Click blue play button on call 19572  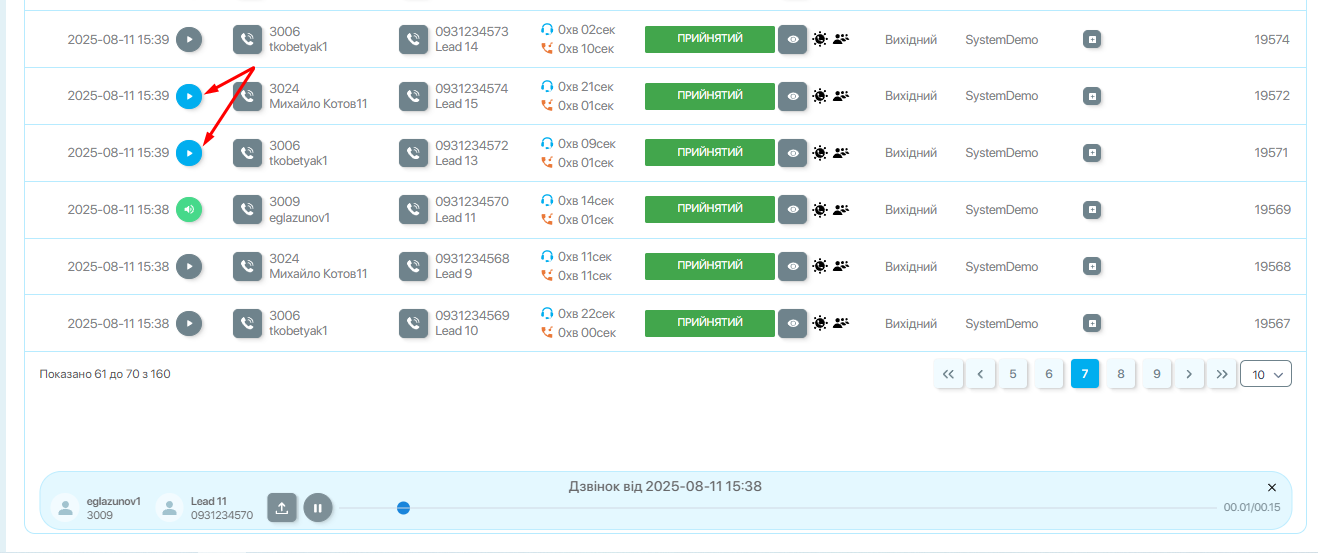(x=189, y=96)
